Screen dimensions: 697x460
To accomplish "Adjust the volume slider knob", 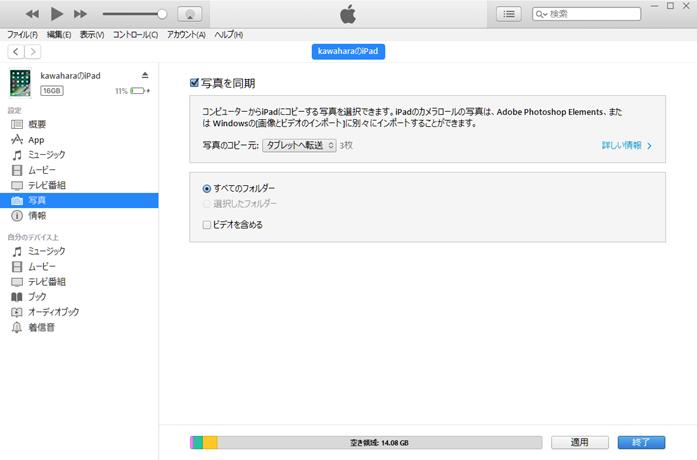I will click(162, 14).
